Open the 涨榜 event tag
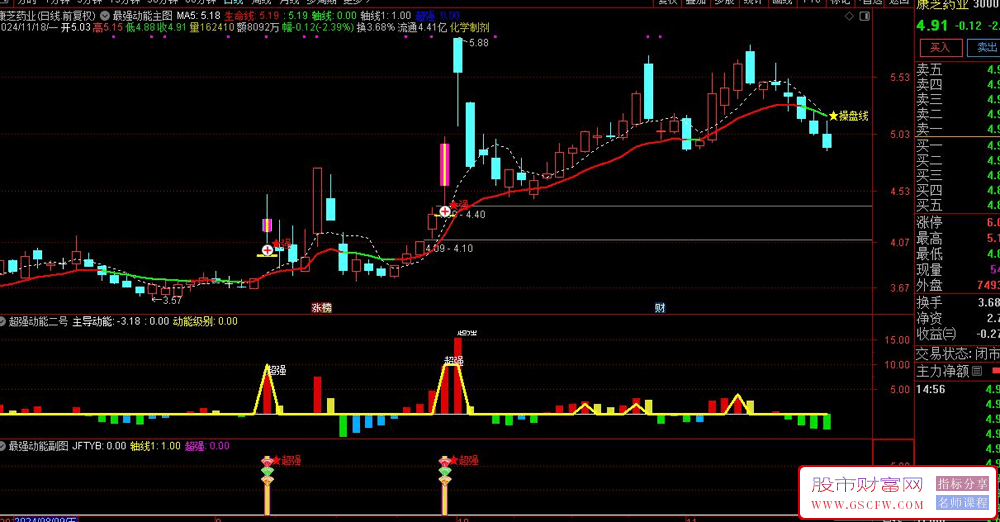 pyautogui.click(x=321, y=308)
